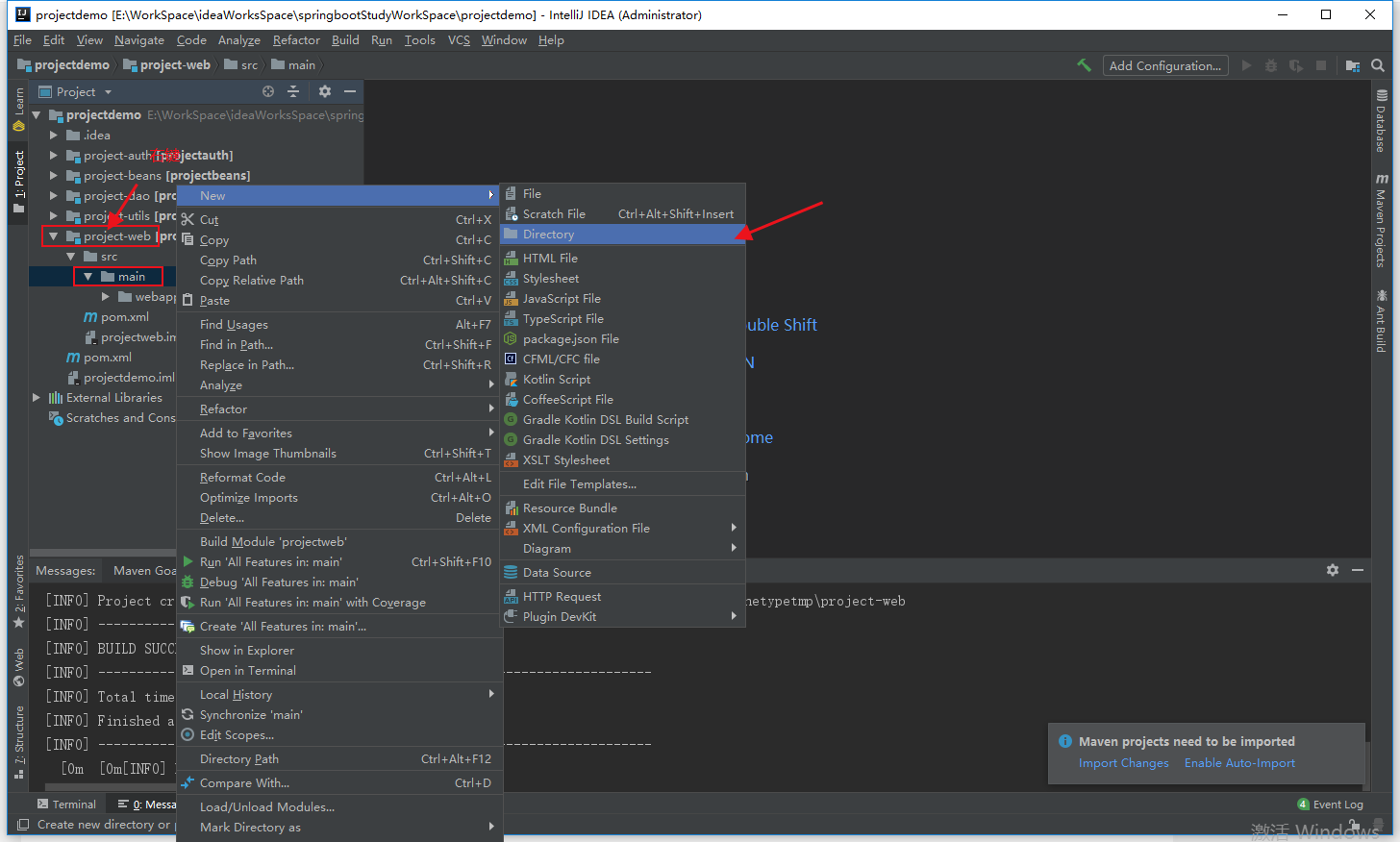
Task: Expand the project-beans module
Action: point(54,176)
